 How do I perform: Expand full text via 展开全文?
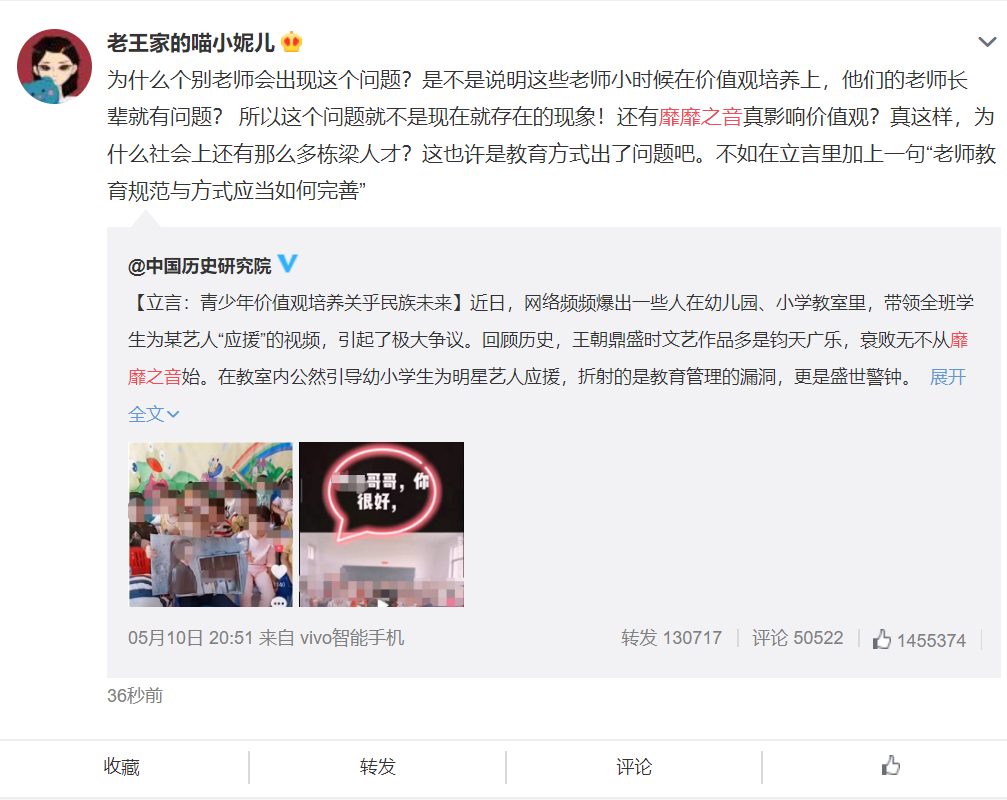pyautogui.click(x=948, y=377)
